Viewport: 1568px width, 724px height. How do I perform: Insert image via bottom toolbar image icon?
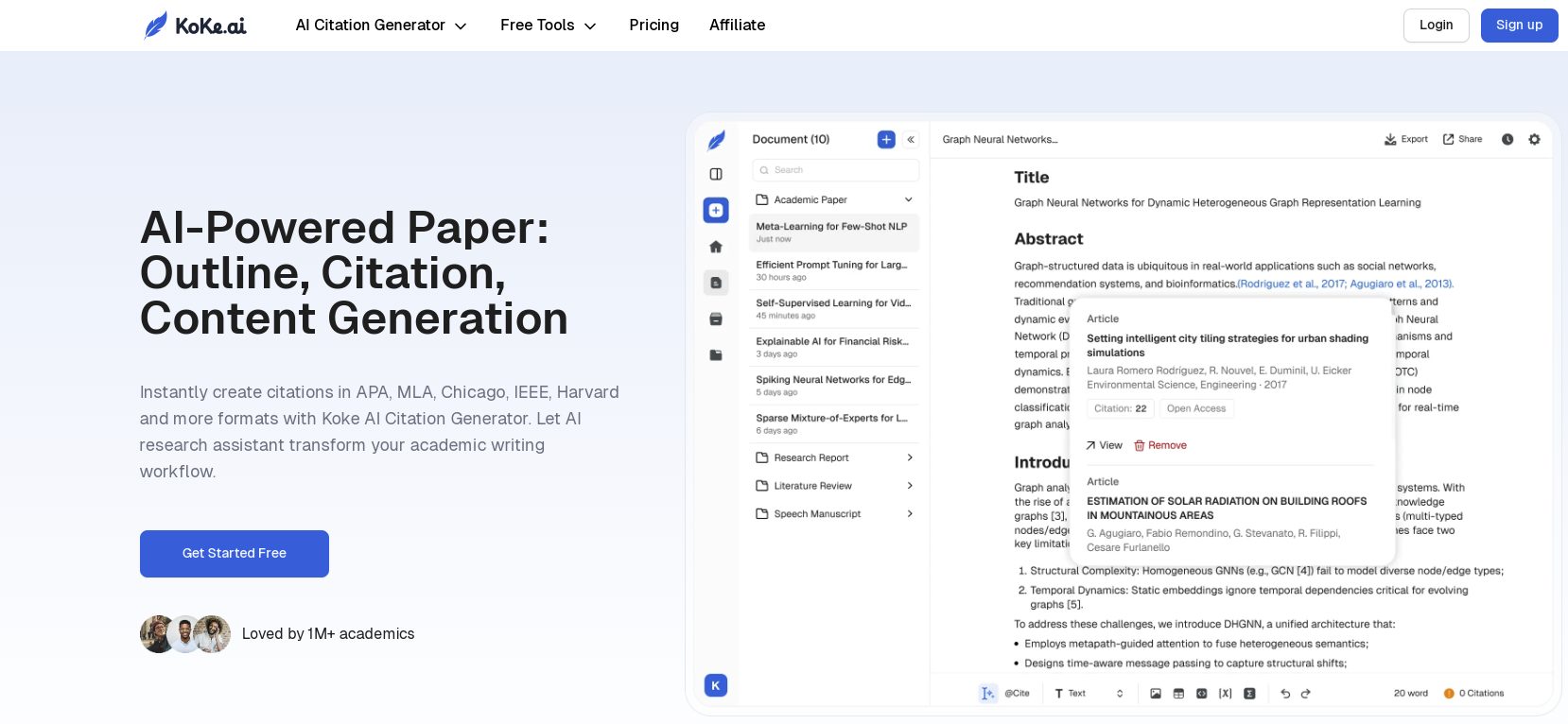1156,694
